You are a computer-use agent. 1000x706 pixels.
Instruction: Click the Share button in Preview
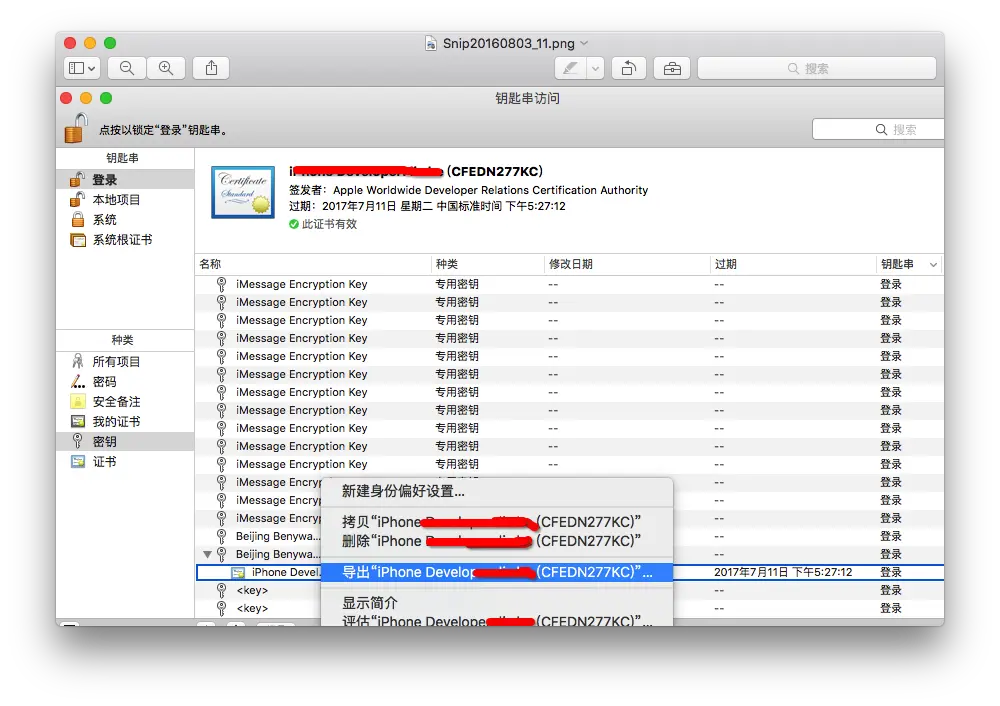coord(211,68)
